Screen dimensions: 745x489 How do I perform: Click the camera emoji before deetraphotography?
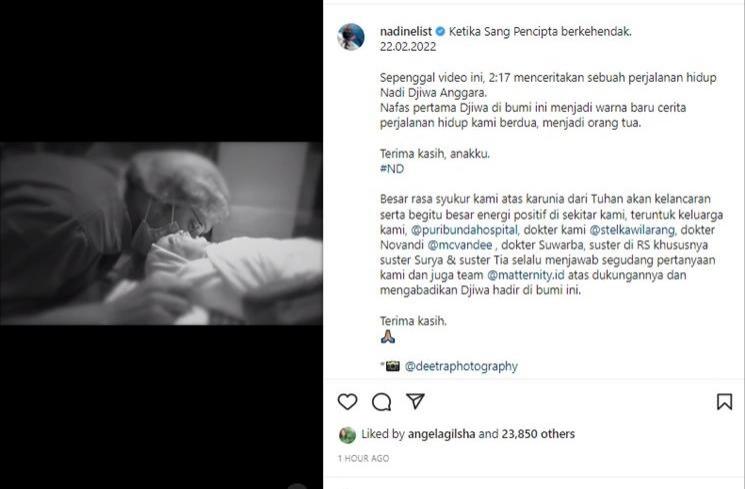click(x=392, y=366)
